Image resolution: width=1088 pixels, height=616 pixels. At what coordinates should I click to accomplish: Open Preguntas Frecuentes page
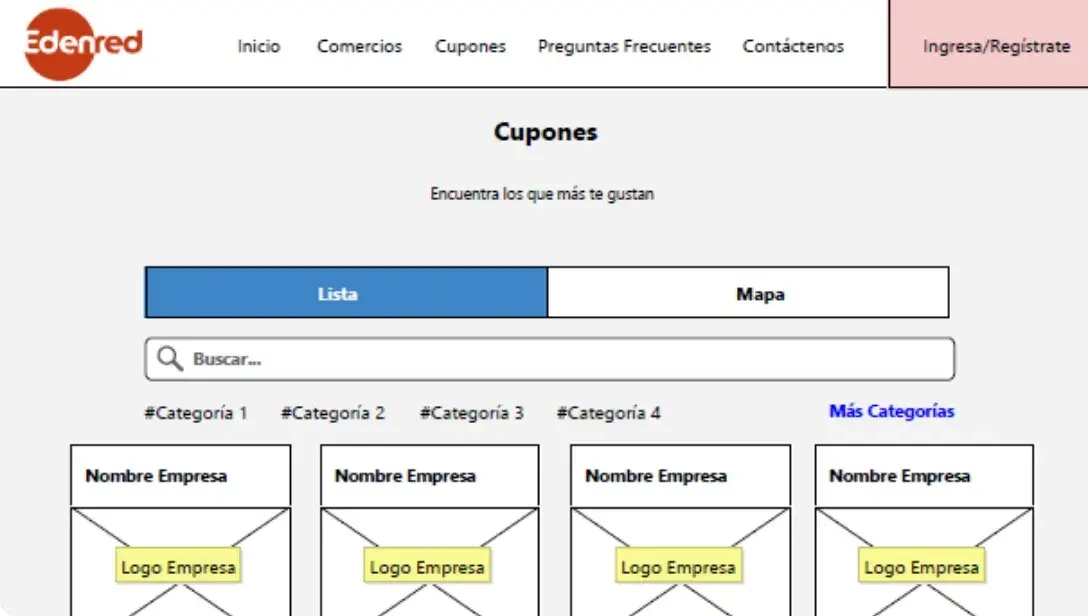click(x=624, y=46)
